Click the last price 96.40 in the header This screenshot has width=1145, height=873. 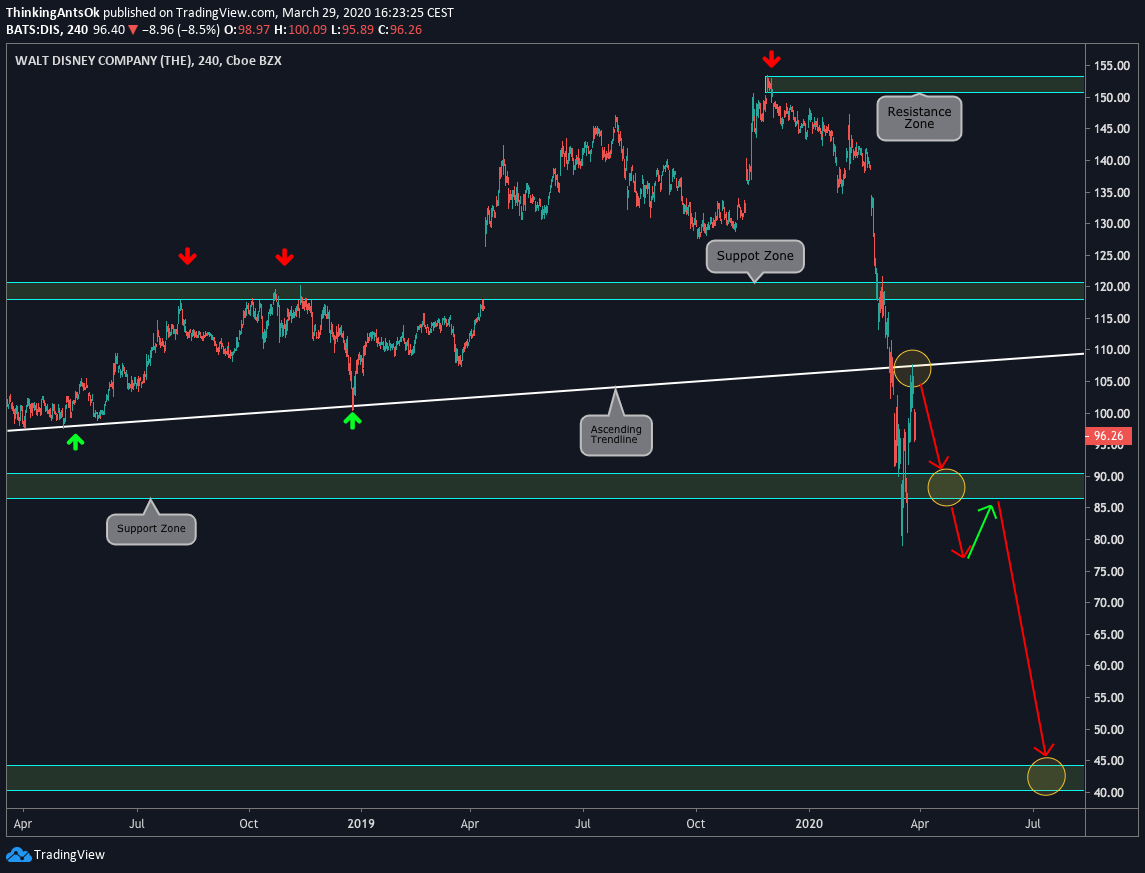tap(109, 30)
